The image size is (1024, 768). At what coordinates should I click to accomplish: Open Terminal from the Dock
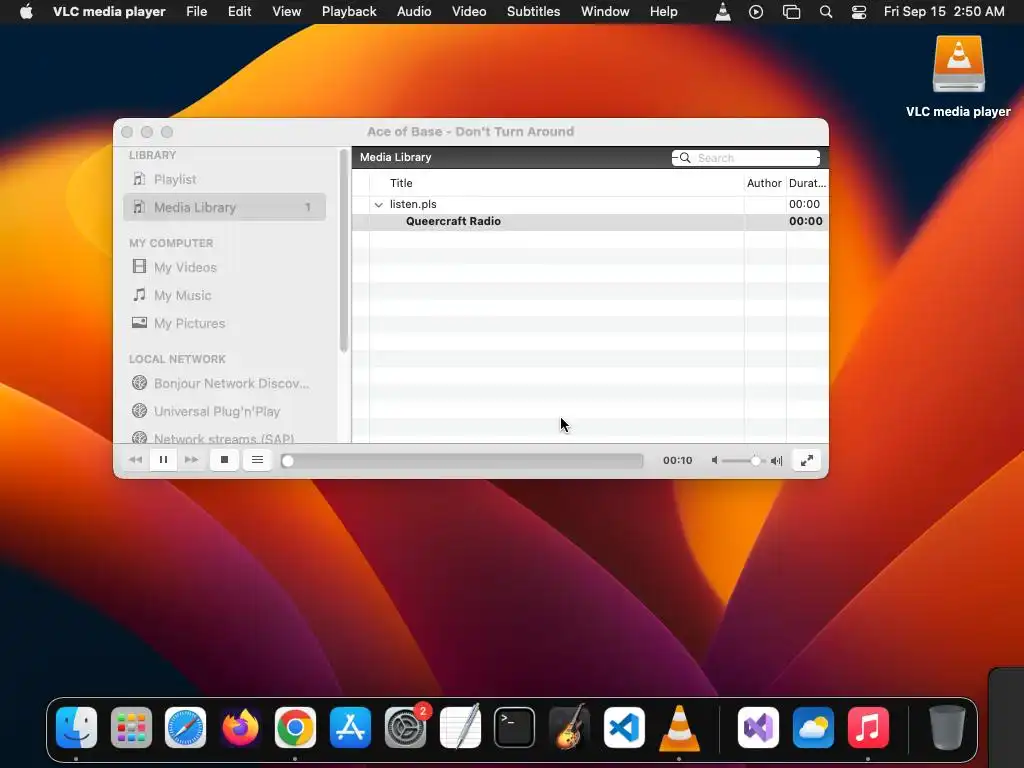[515, 727]
